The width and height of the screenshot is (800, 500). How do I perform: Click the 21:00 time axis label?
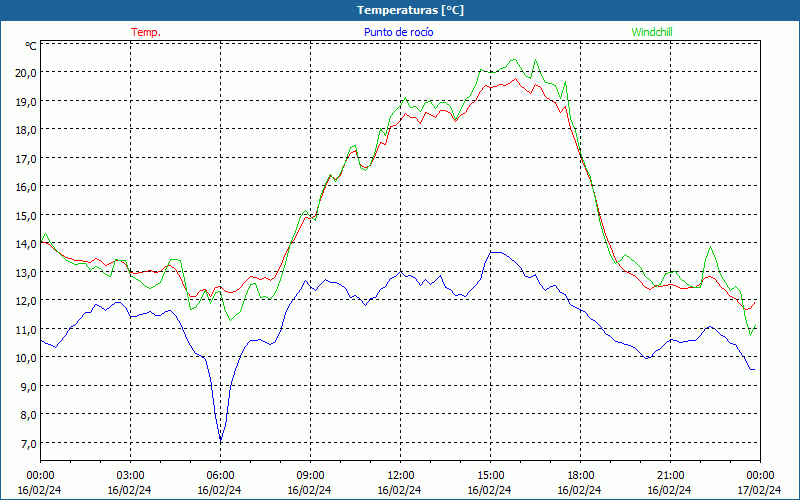point(670,476)
